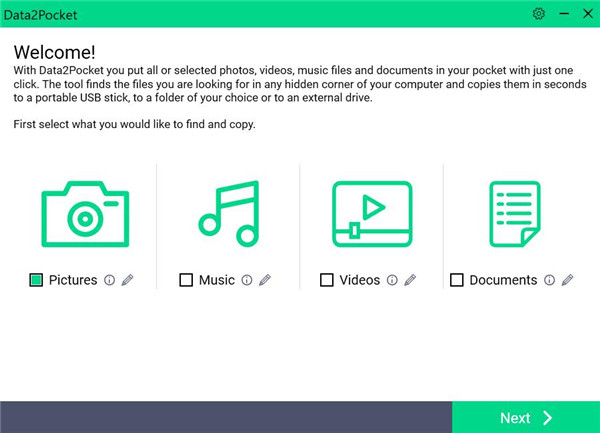Viewport: 600px width, 433px height.
Task: Click the Documents label text
Action: pyautogui.click(x=503, y=280)
